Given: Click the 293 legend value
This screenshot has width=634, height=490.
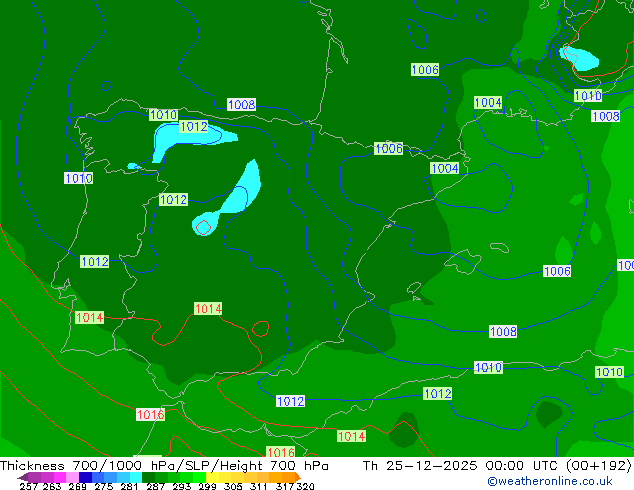Looking at the screenshot, I should (x=182, y=486).
